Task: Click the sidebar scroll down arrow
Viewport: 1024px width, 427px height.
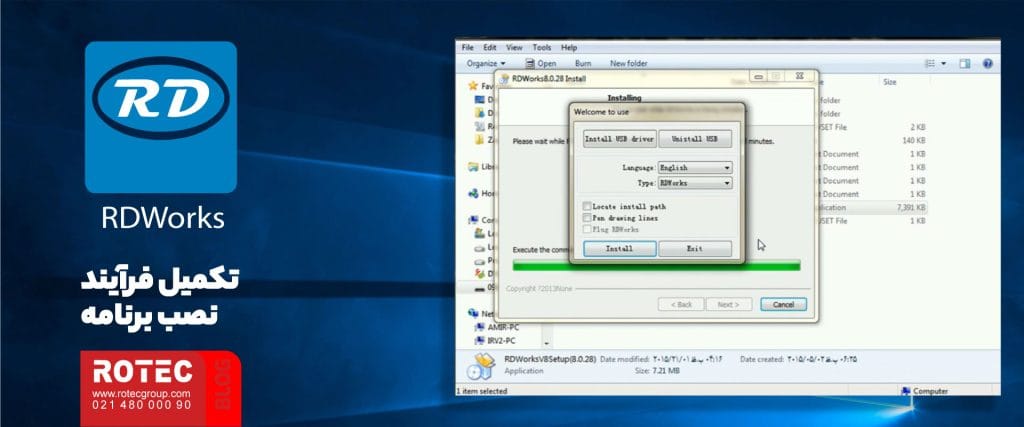Action: [x=547, y=343]
